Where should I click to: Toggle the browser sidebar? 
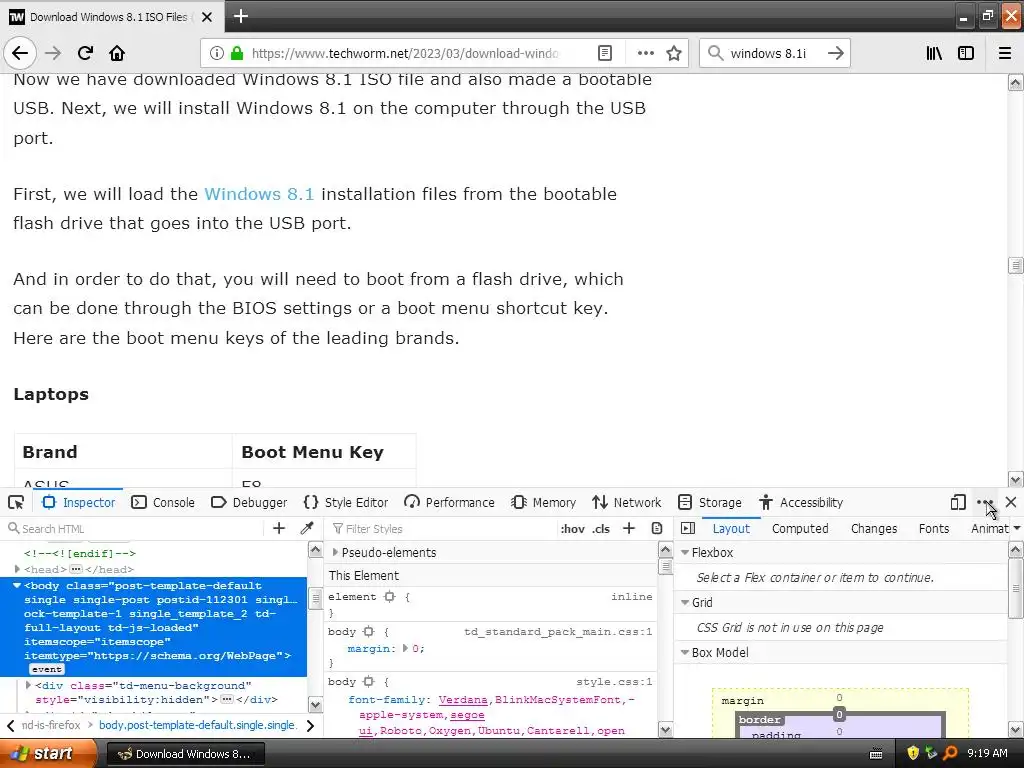point(966,53)
